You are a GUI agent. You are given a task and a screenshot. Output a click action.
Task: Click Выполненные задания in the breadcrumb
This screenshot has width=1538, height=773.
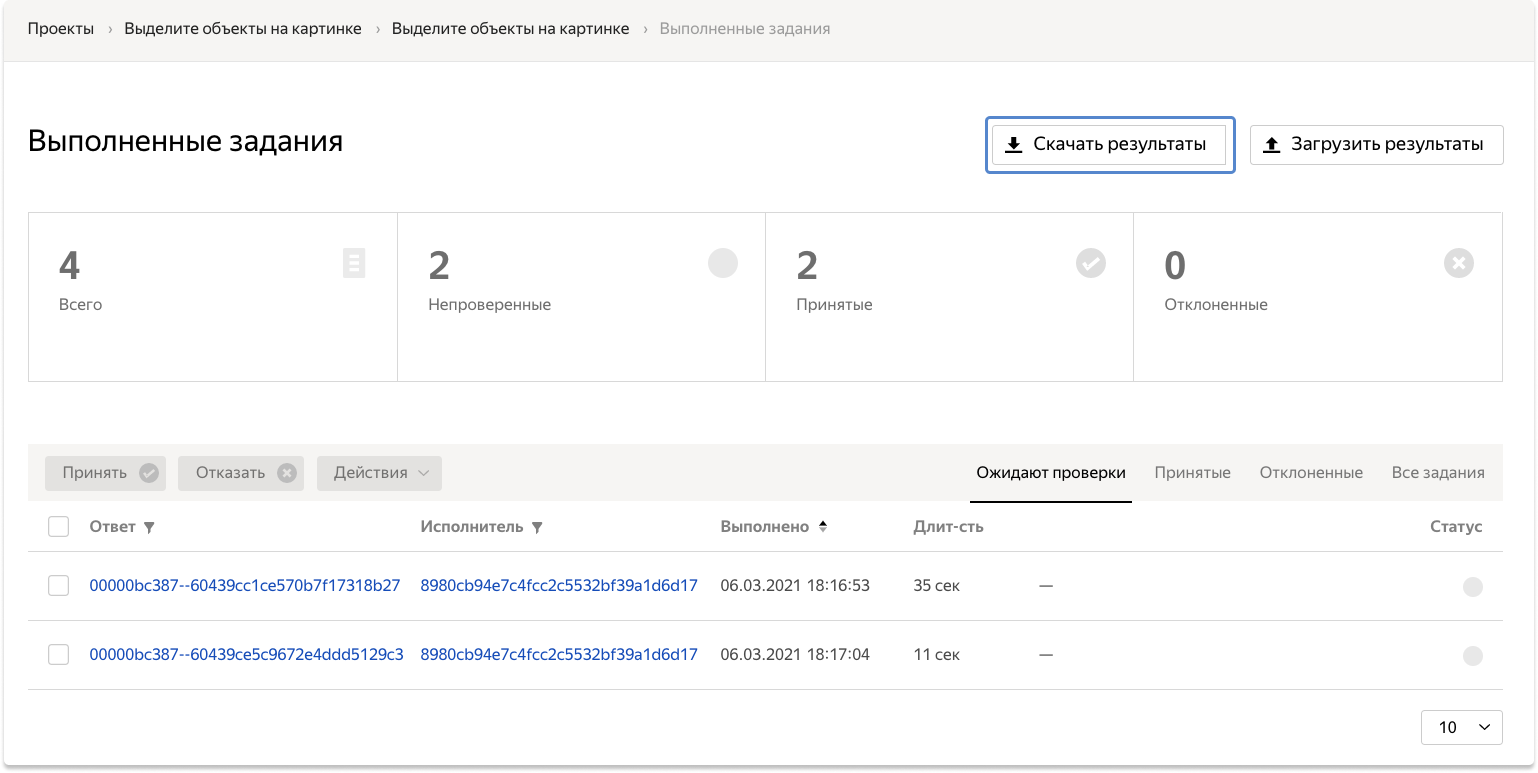745,29
